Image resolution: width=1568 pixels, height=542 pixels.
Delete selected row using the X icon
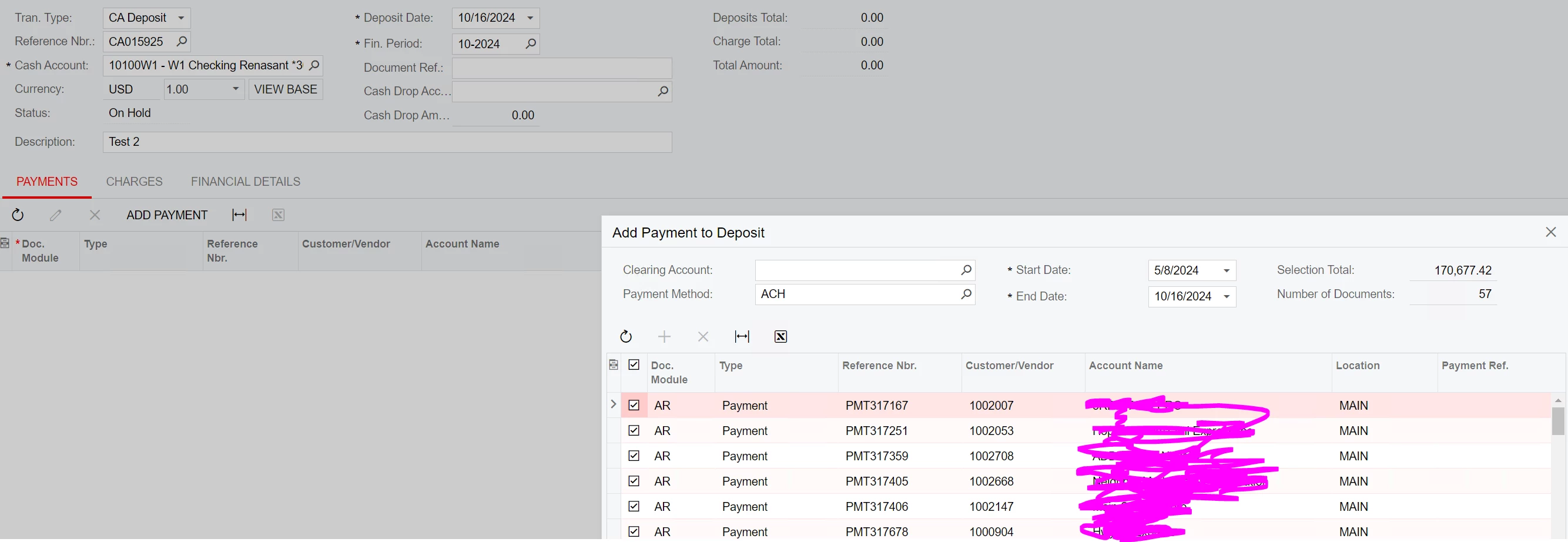(x=95, y=215)
